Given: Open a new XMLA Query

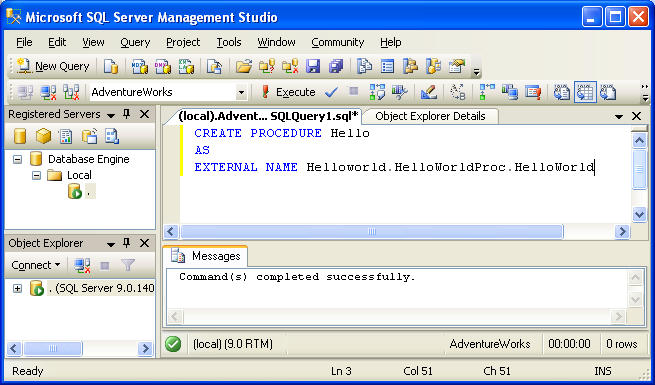Looking at the screenshot, I should (x=186, y=66).
